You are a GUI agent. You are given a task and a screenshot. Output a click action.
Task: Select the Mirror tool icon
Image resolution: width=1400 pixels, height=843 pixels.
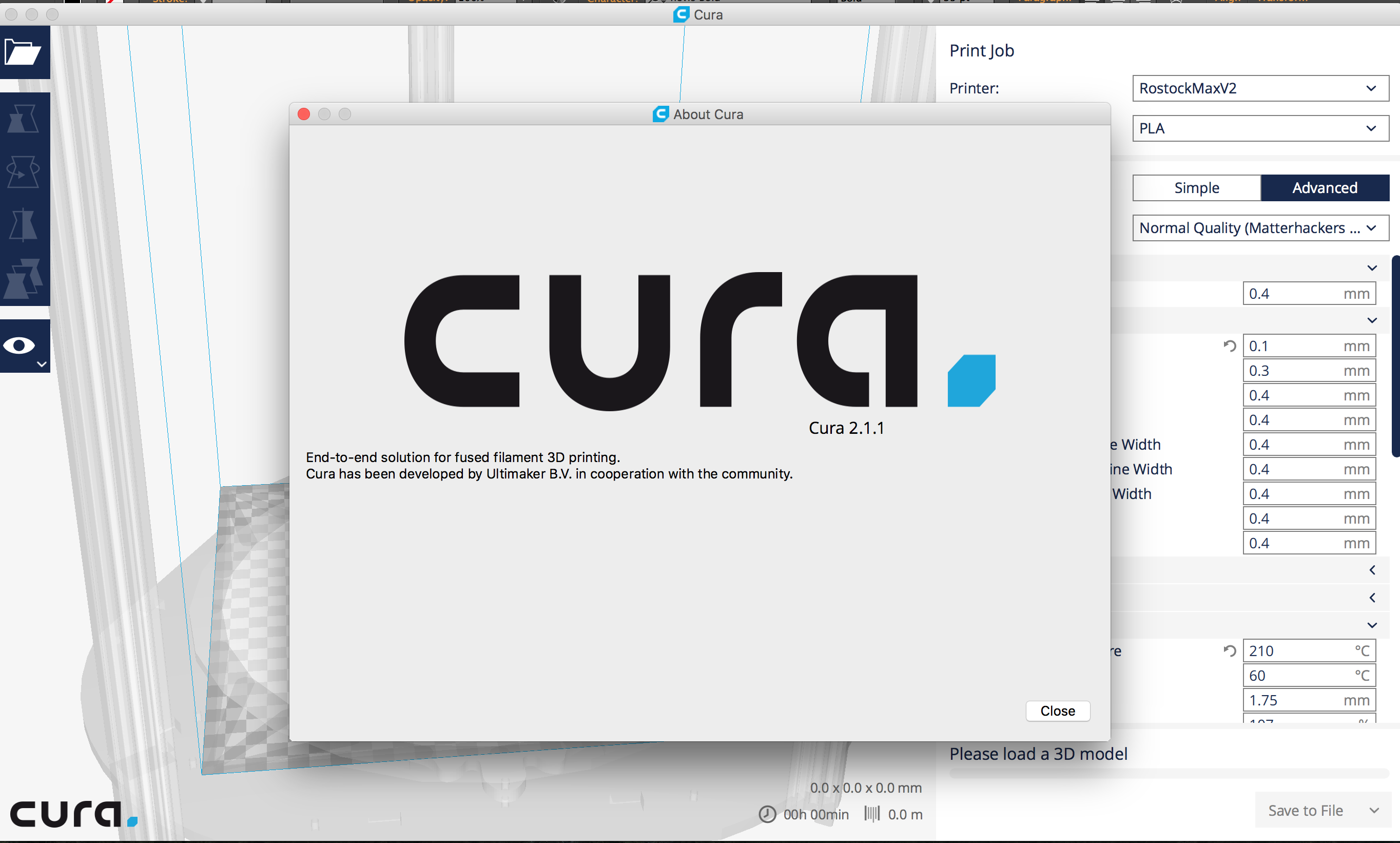[x=23, y=224]
